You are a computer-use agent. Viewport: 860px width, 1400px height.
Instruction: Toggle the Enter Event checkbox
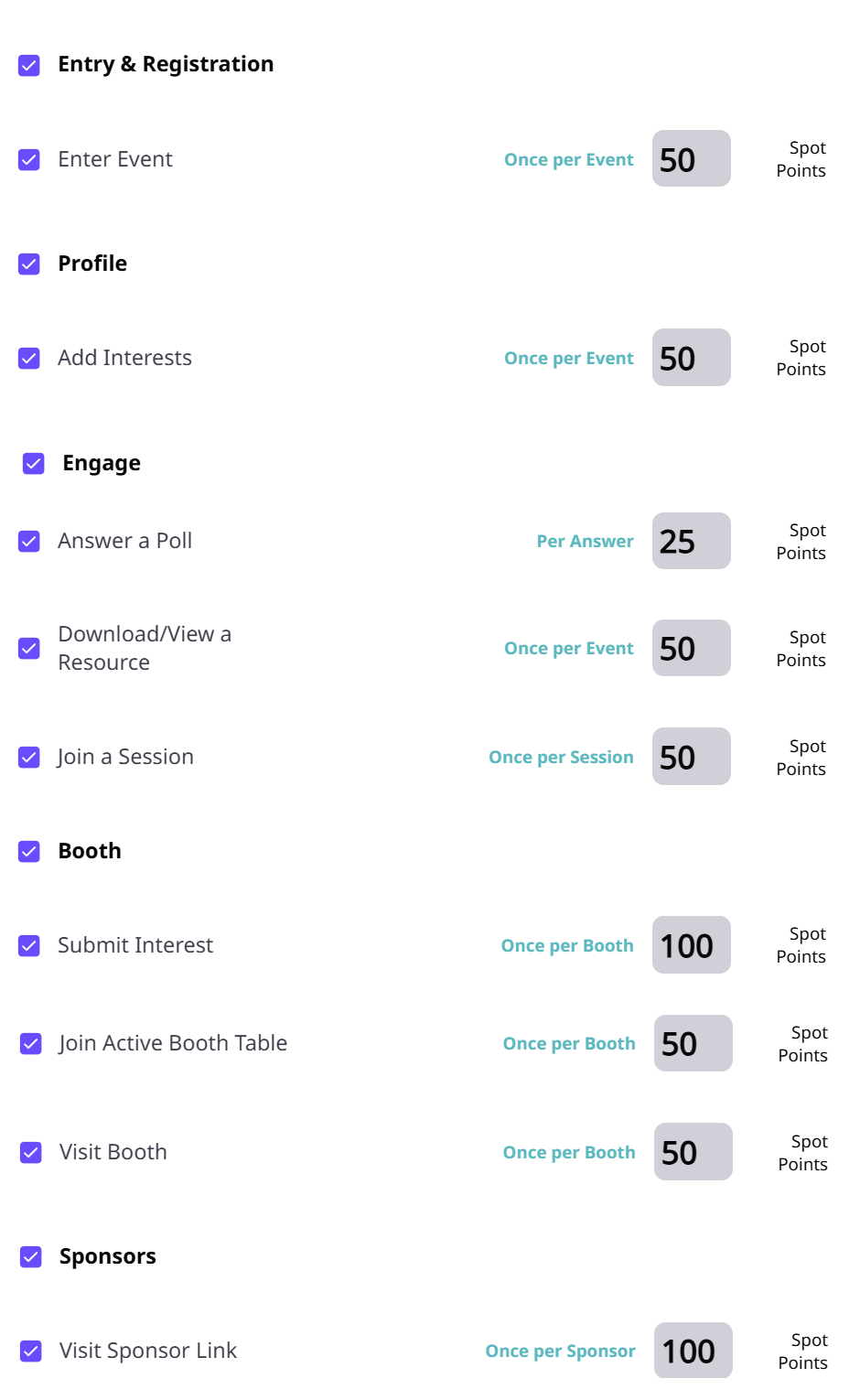coord(29,160)
